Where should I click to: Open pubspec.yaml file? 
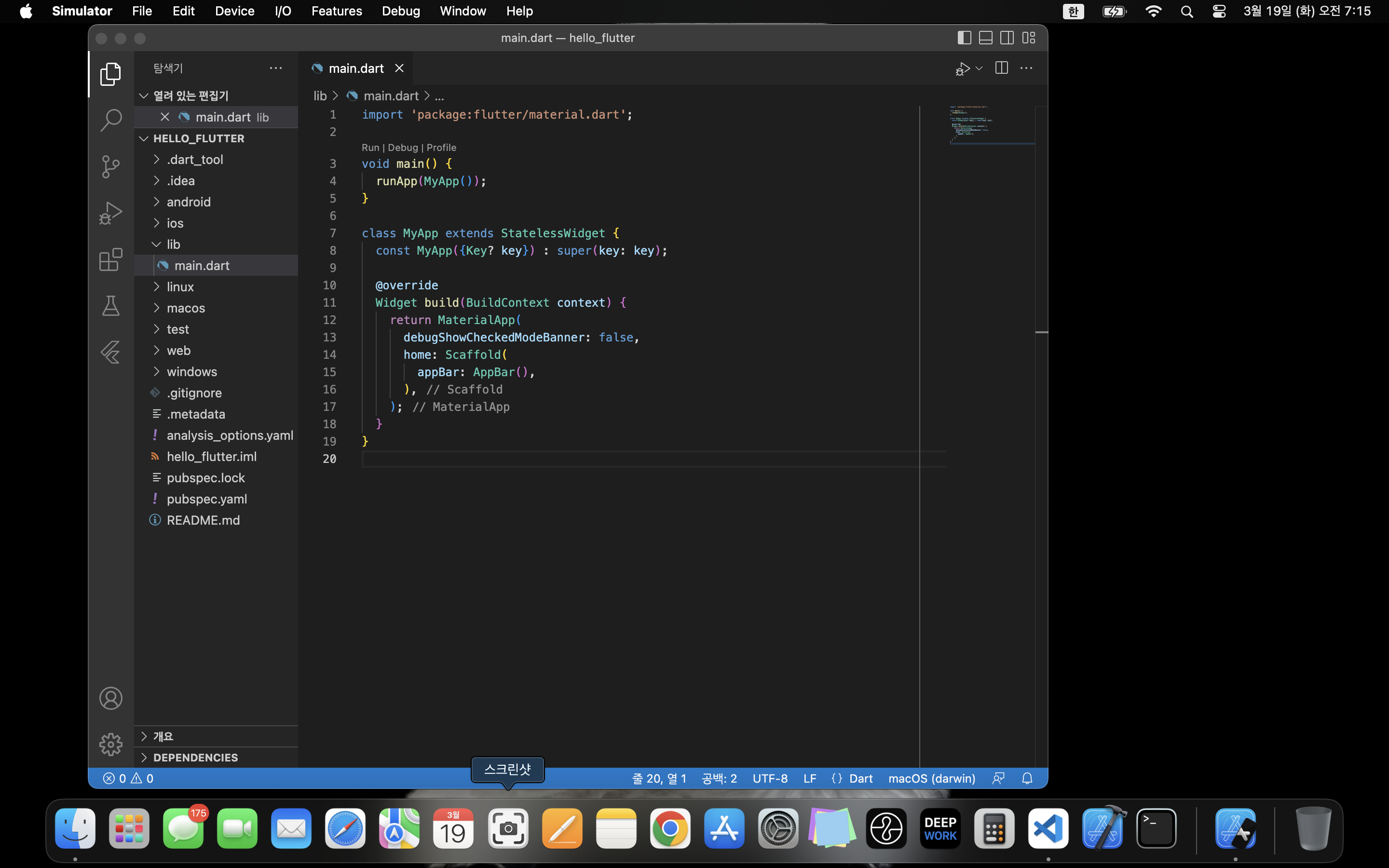(x=217, y=499)
